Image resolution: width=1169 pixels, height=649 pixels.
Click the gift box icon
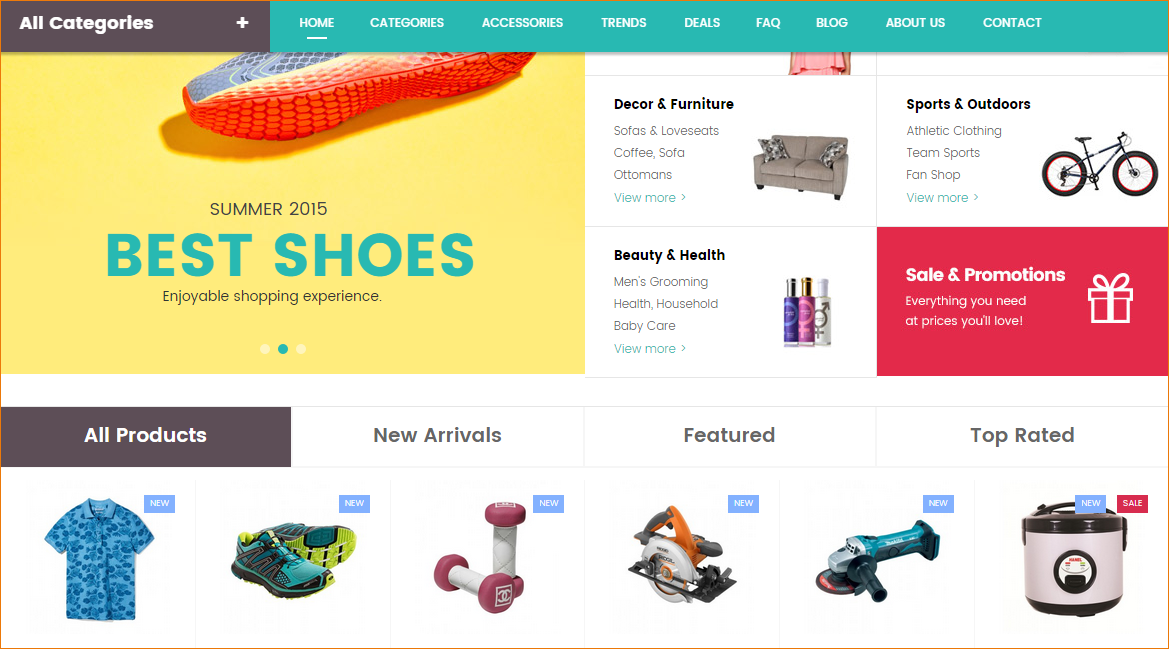click(x=1110, y=298)
